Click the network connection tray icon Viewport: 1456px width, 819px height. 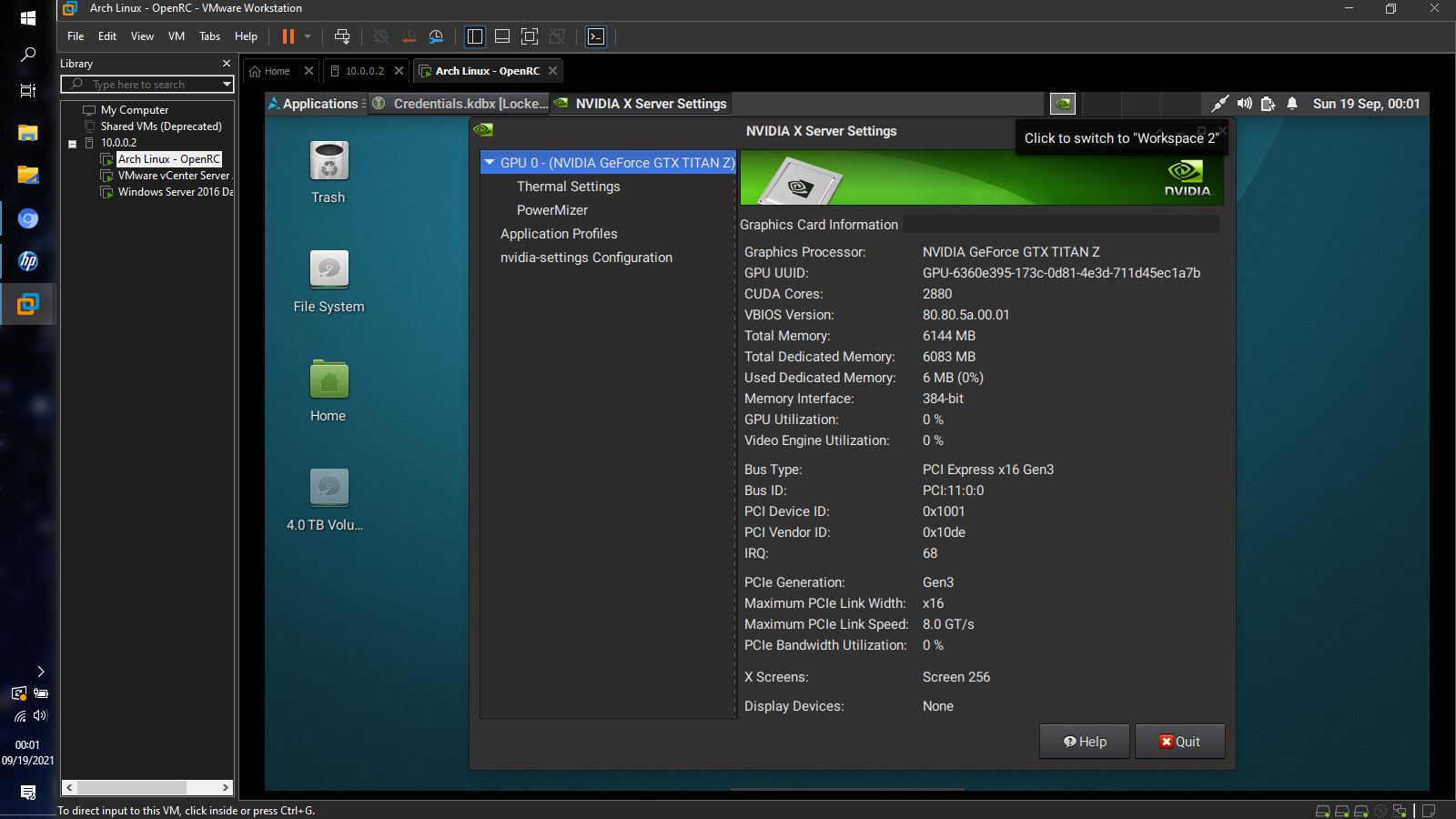click(x=1220, y=104)
